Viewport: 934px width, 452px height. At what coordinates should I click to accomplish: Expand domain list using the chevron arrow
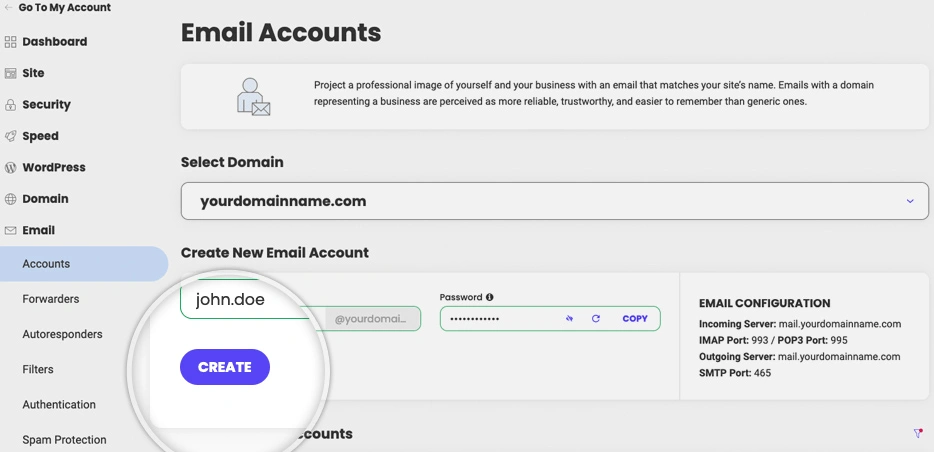pyautogui.click(x=910, y=201)
